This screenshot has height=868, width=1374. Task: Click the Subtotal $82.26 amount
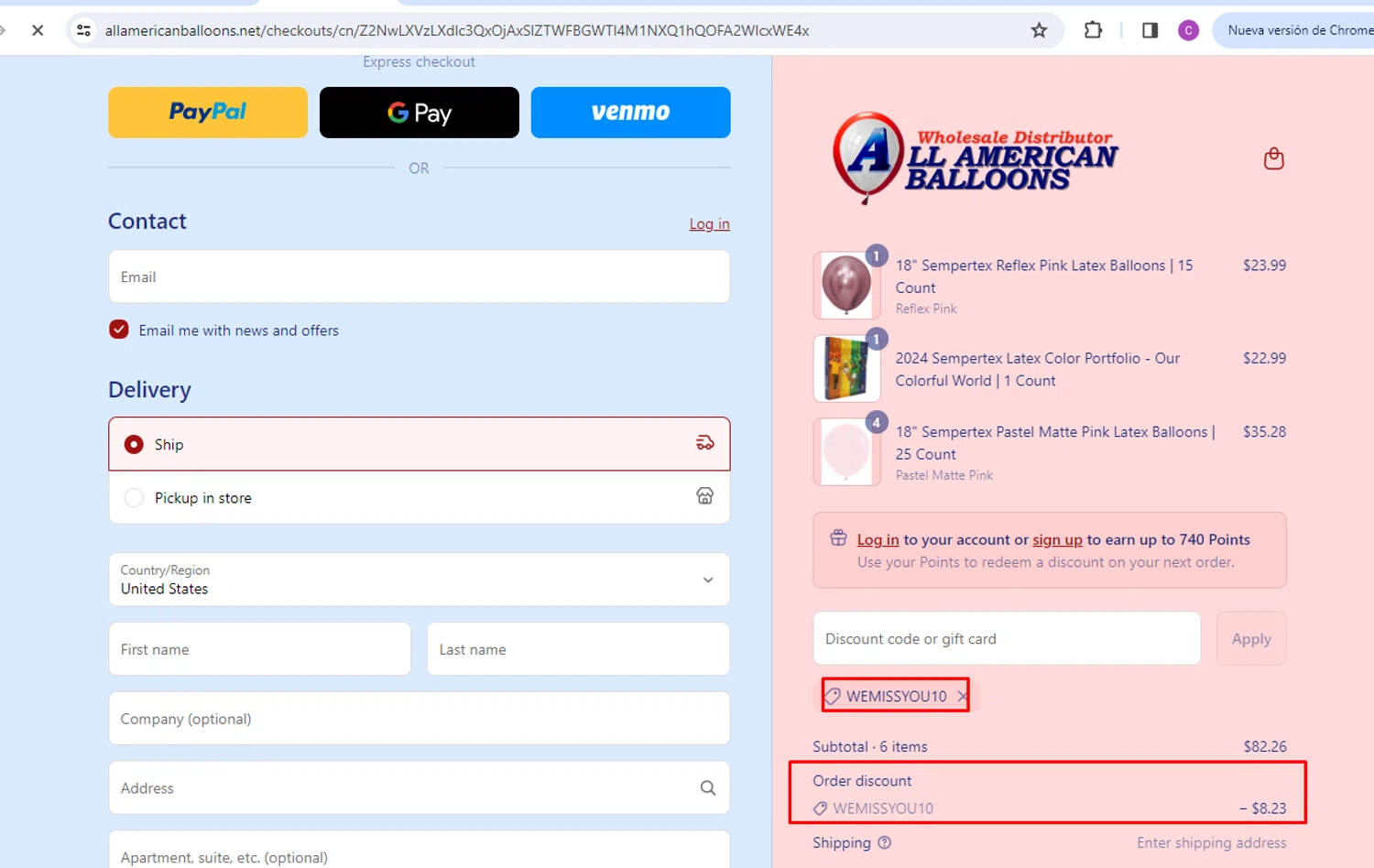(x=1265, y=746)
